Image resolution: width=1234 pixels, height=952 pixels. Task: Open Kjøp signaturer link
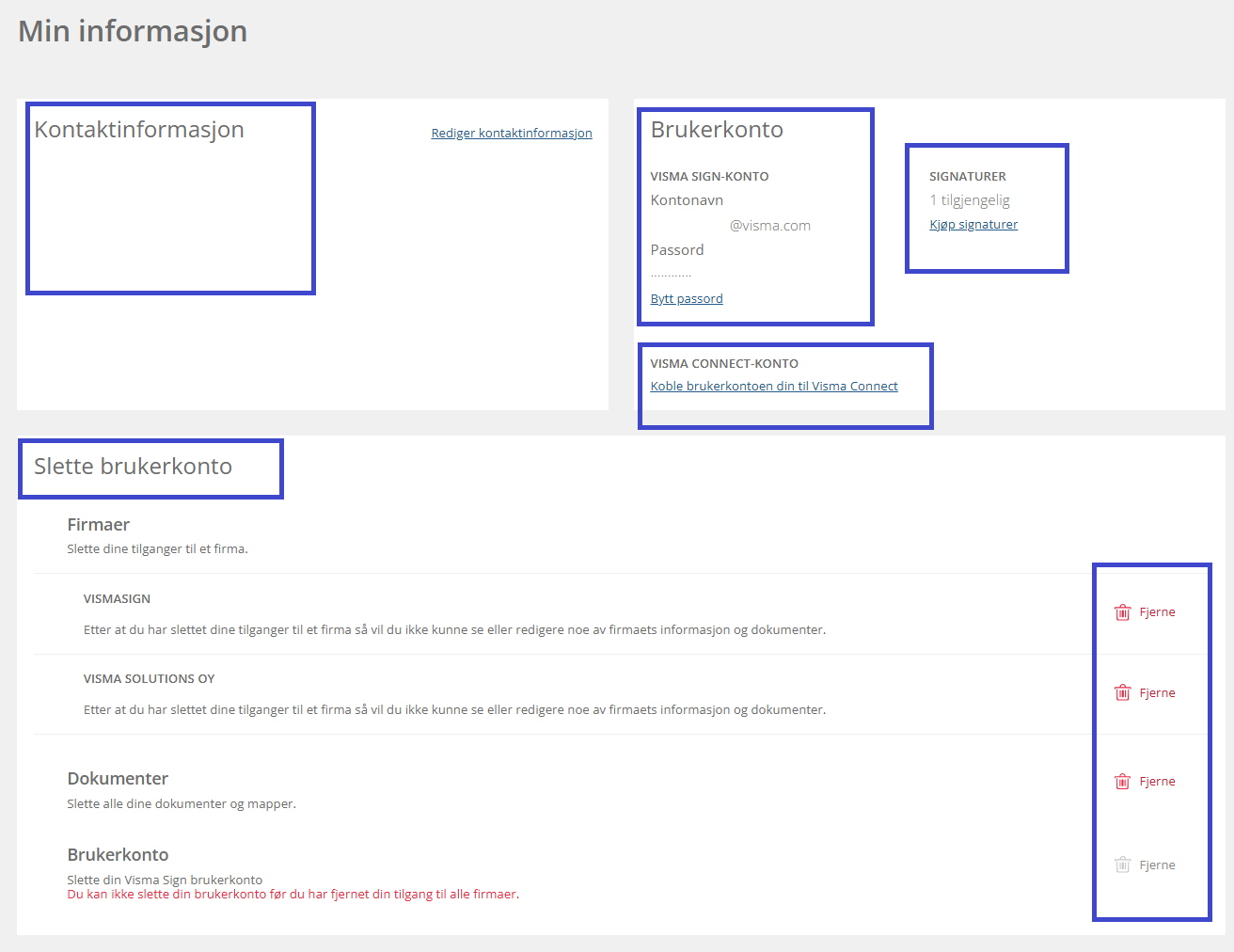pyautogui.click(x=973, y=225)
